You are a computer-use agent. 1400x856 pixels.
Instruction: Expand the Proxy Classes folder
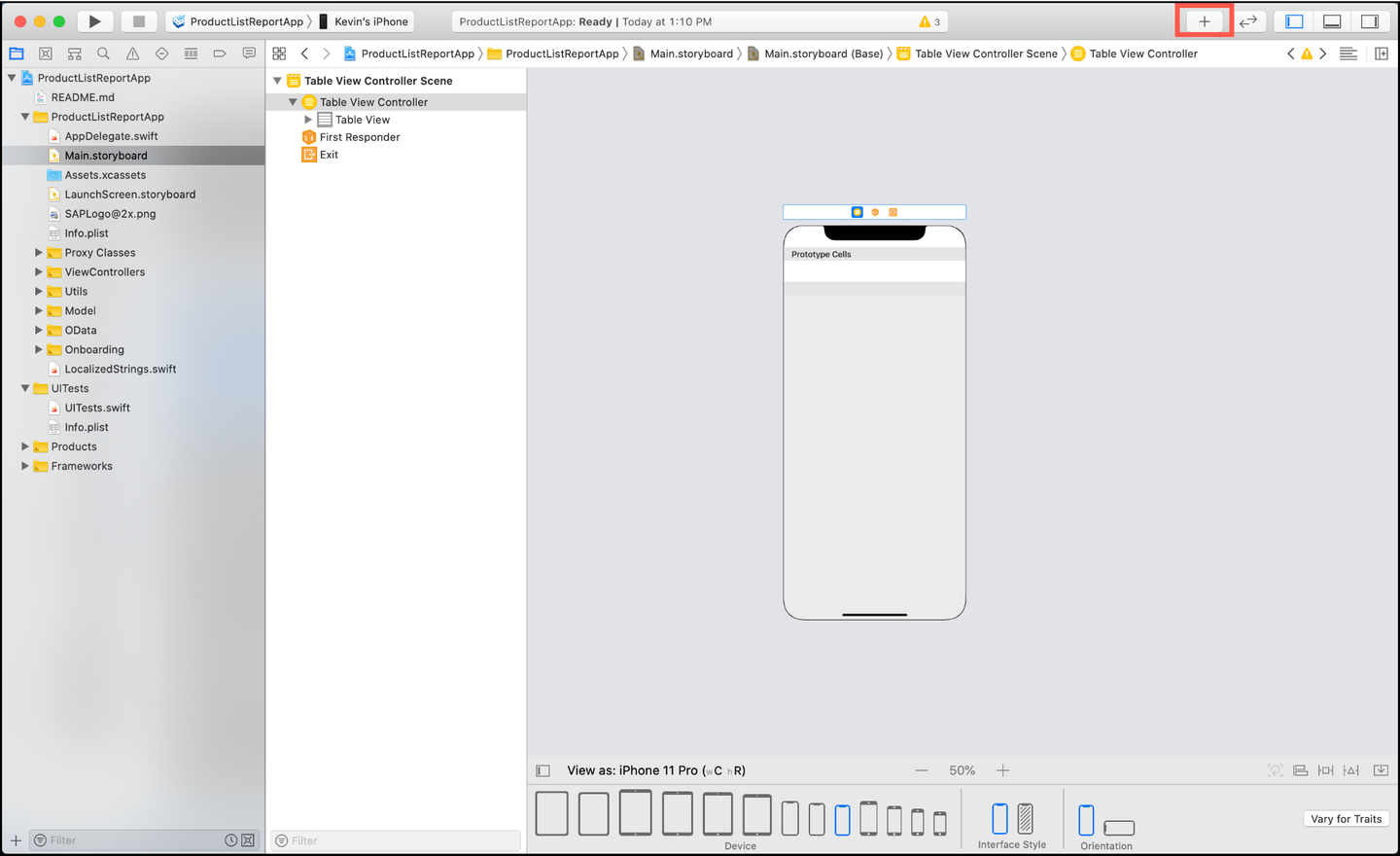(39, 253)
